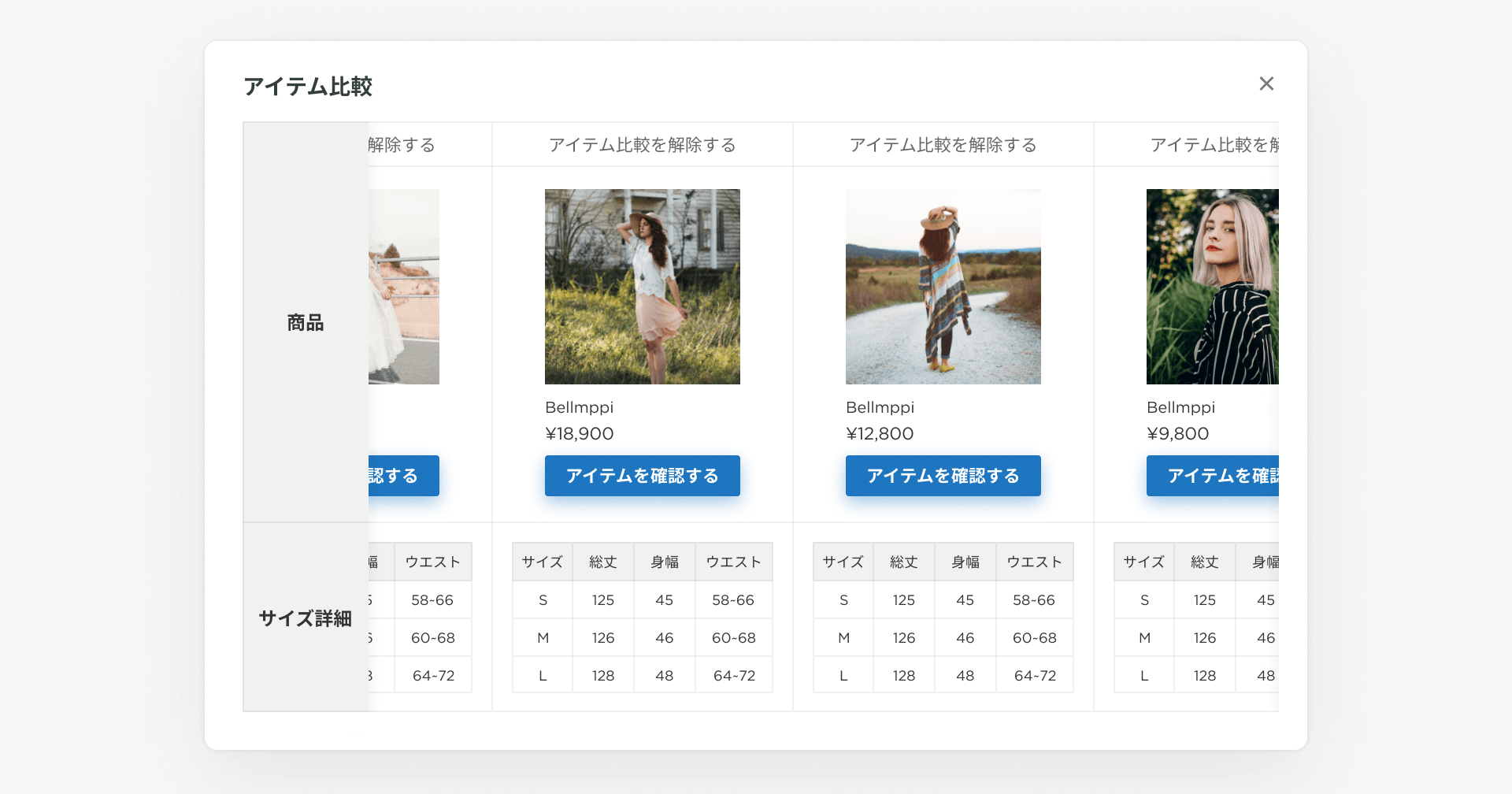Image resolution: width=1512 pixels, height=794 pixels.
Task: Click 126 length value in ¥9,800 item's table
Action: (1205, 638)
